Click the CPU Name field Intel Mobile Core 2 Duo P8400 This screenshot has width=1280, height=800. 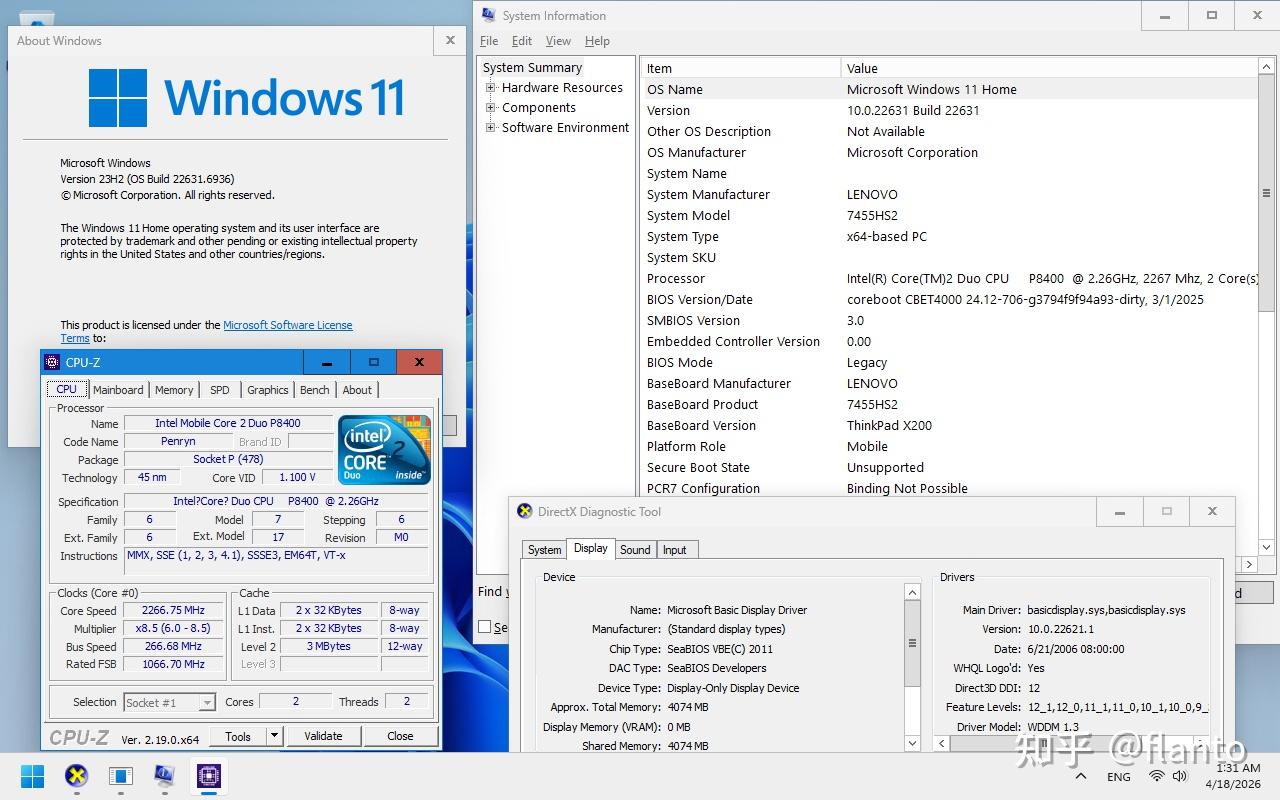pos(228,423)
